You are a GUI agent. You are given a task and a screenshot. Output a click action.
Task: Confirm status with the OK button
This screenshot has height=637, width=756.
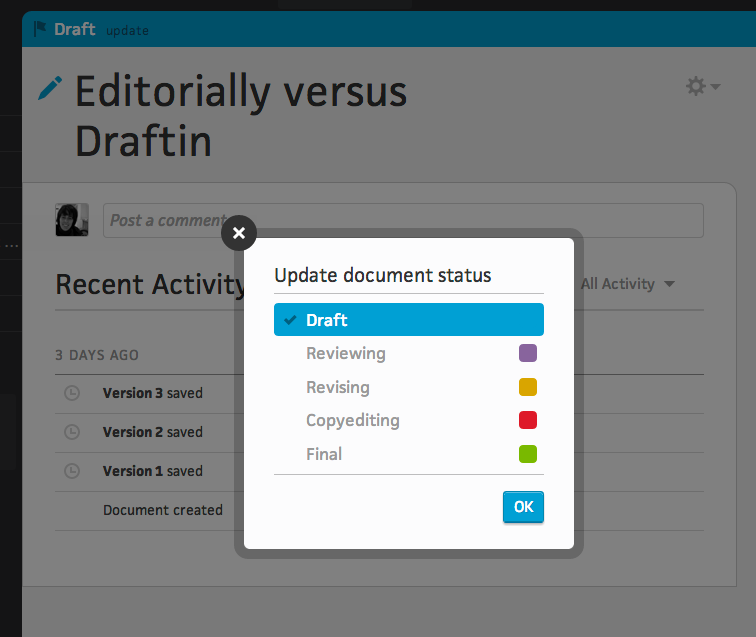coord(523,507)
